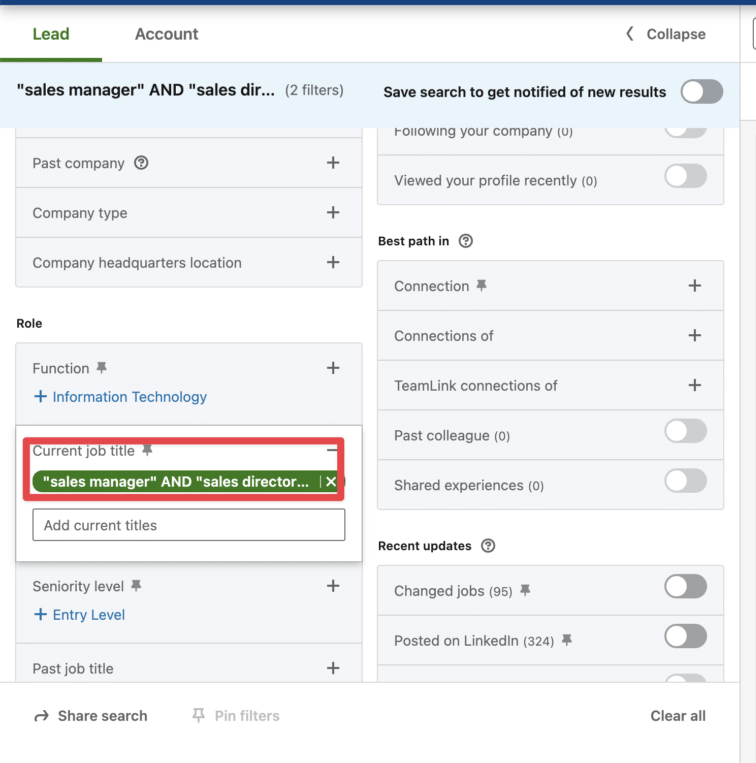Screen dimensions: 756x763
Task: Click the pin icon beside Changed jobs
Action: tap(525, 591)
